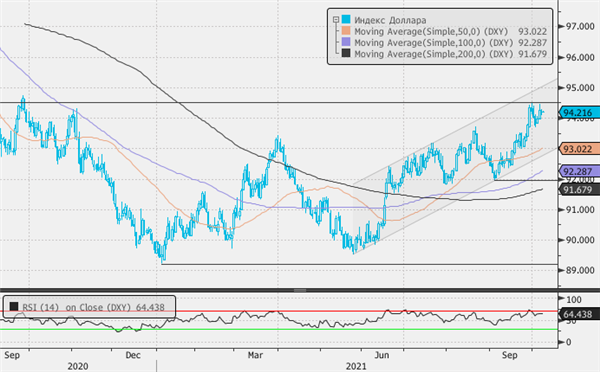Screen dimensions: 600x372
Task: Click the orange 50-day moving average swatch
Action: tap(346, 31)
